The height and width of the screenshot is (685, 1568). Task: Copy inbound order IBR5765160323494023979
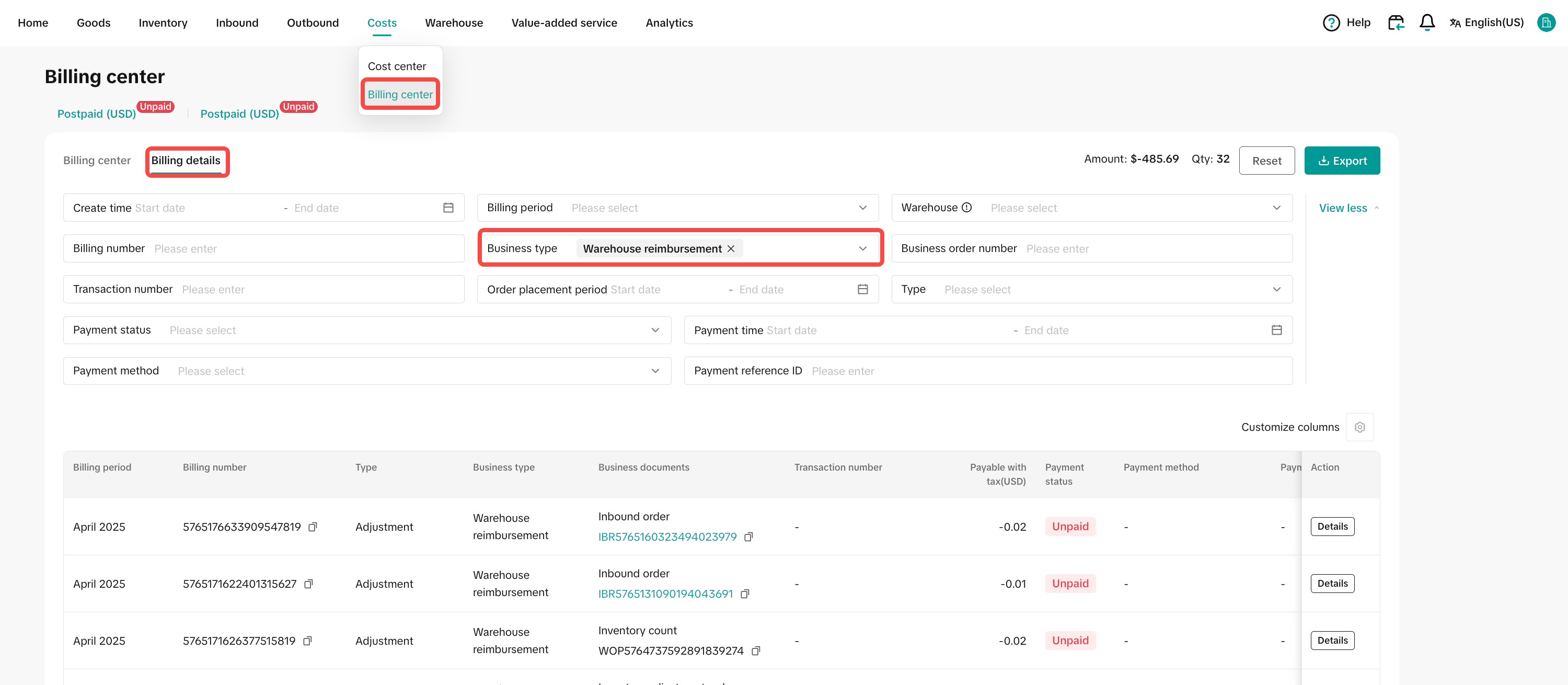(748, 537)
